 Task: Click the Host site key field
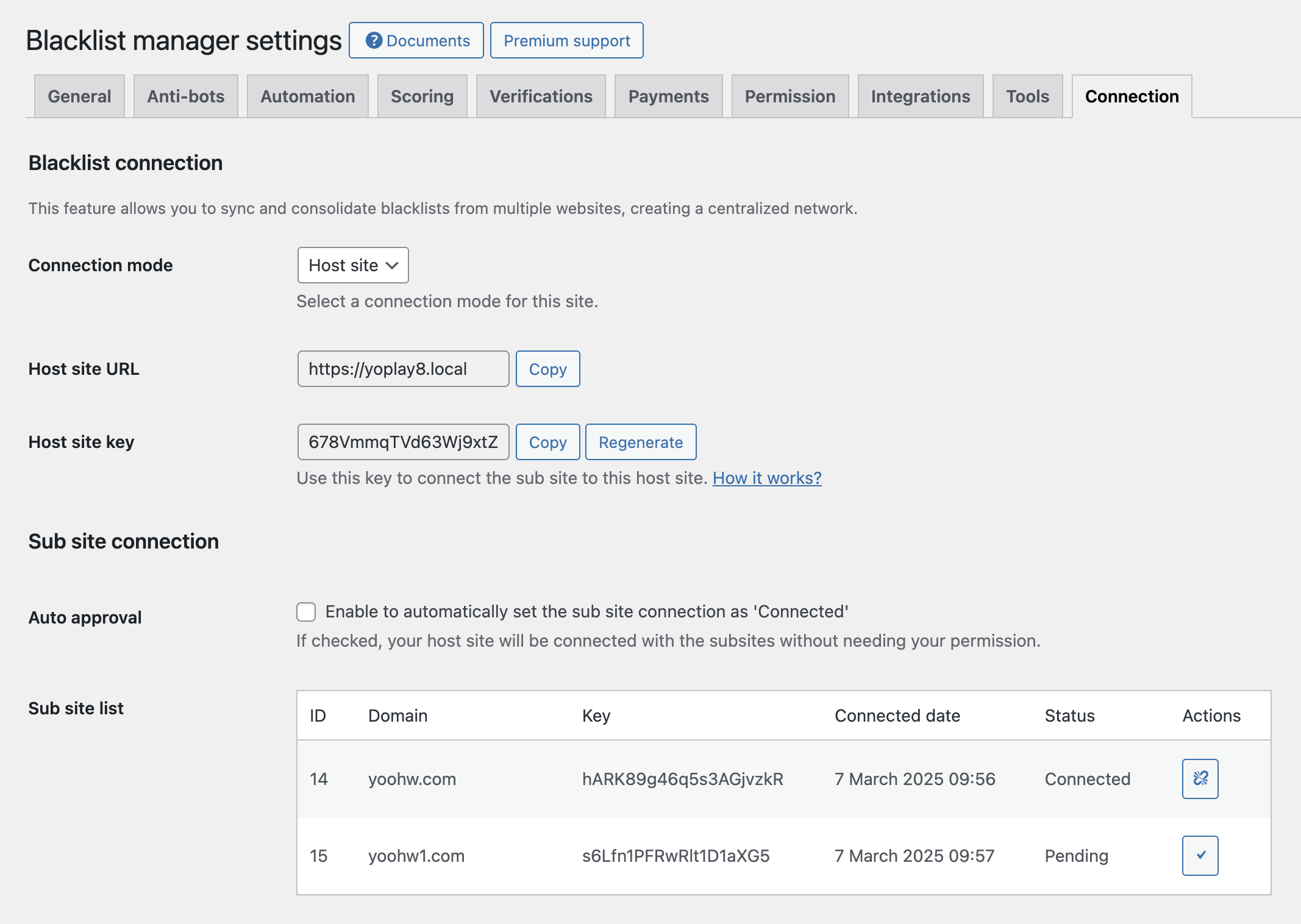(404, 442)
